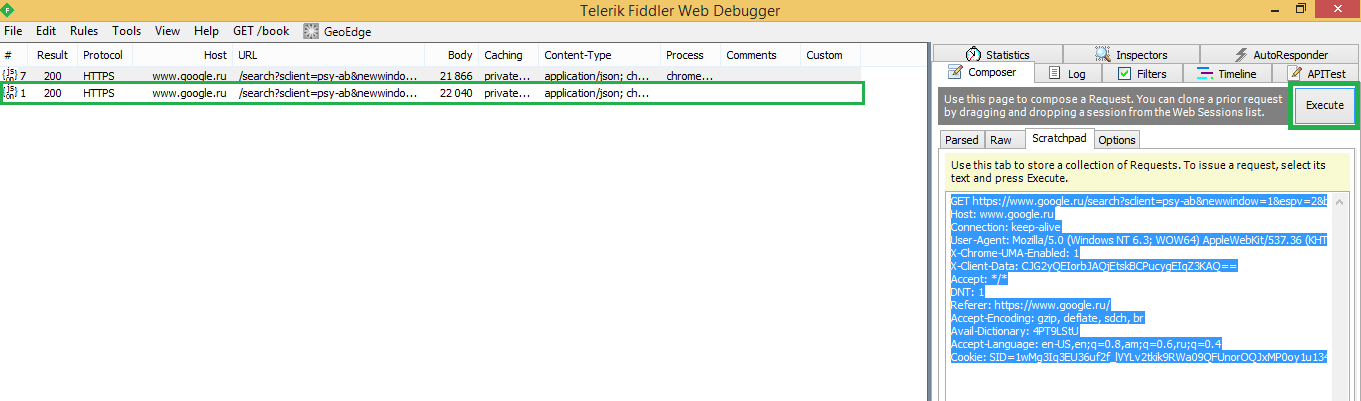The height and width of the screenshot is (401, 1361).
Task: Click the Accept-Language header line
Action: click(x=1086, y=344)
